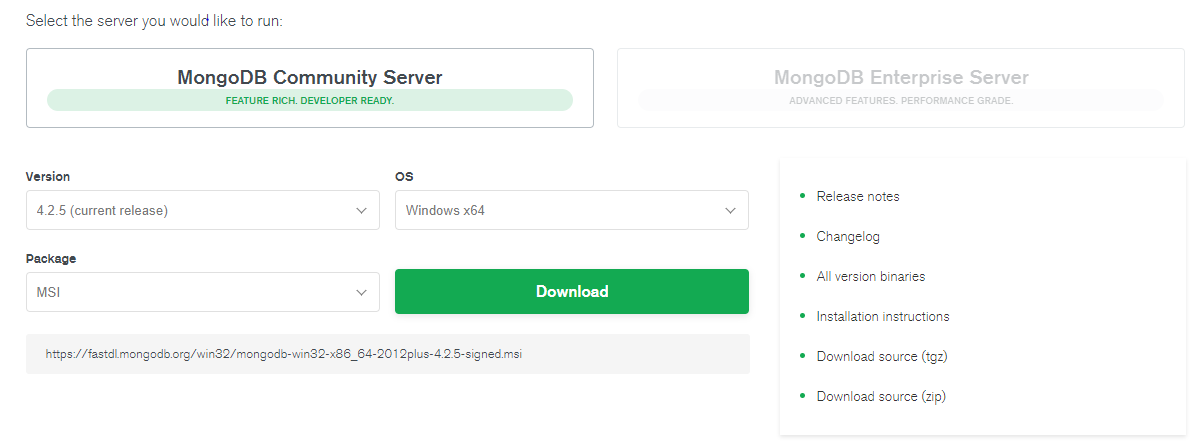Viewport: 1200px width, 446px height.
Task: Click the chevron in the OS dropdown
Action: pos(730,211)
